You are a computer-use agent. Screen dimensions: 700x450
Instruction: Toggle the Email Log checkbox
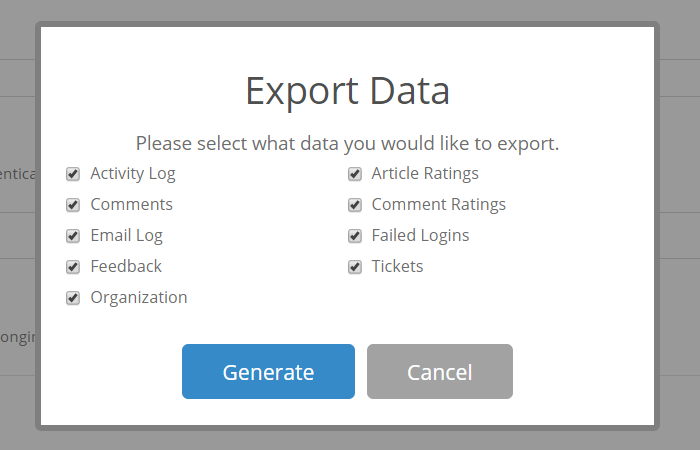point(73,236)
